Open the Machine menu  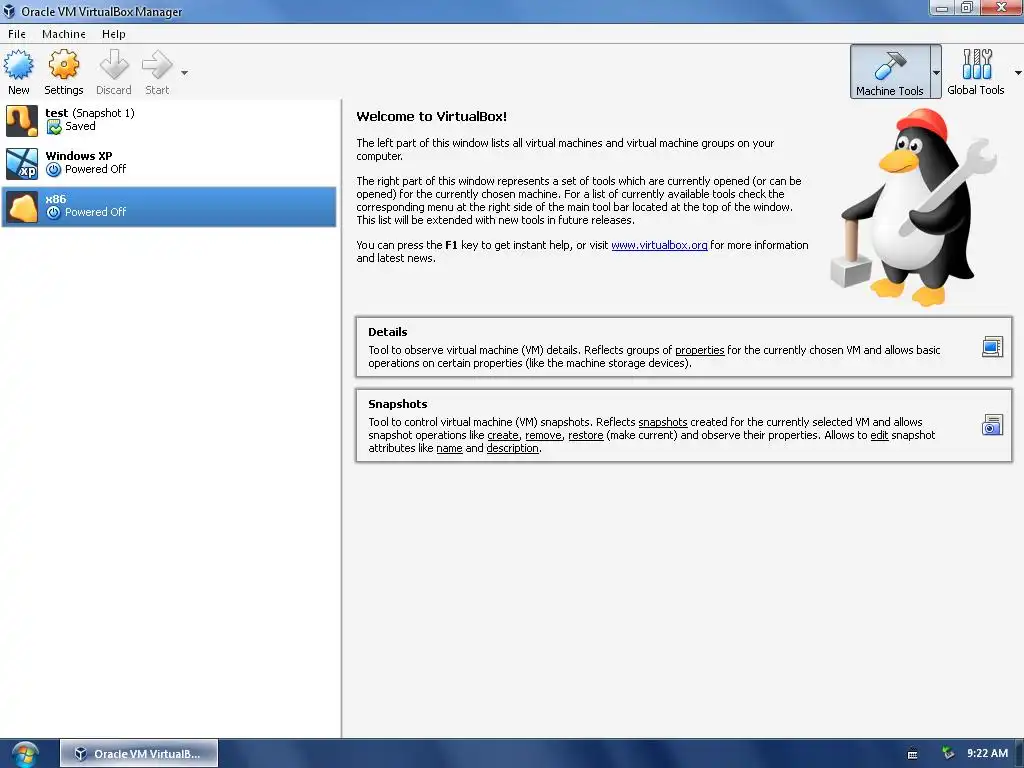pos(63,34)
